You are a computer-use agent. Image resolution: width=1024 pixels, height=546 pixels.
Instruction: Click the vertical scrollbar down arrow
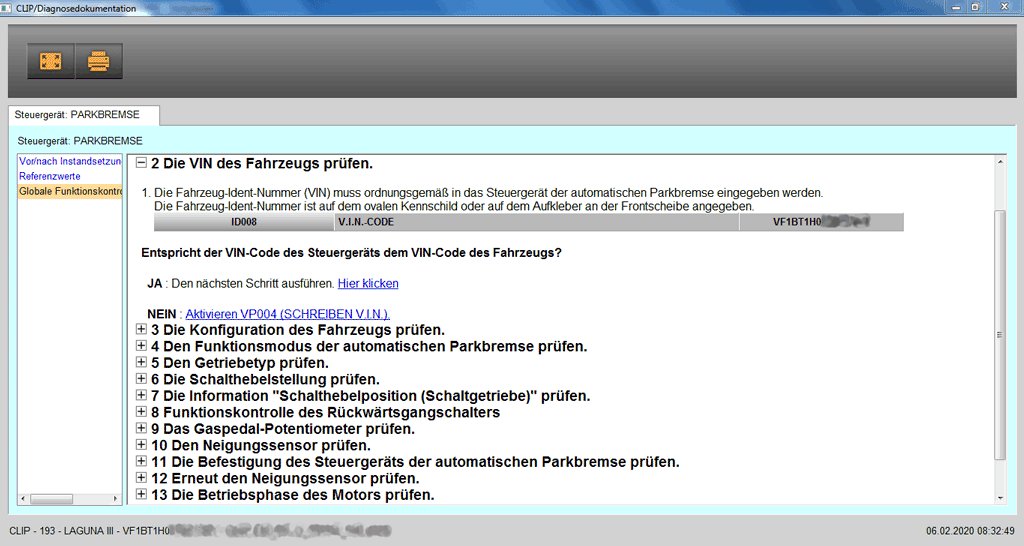[x=998, y=497]
